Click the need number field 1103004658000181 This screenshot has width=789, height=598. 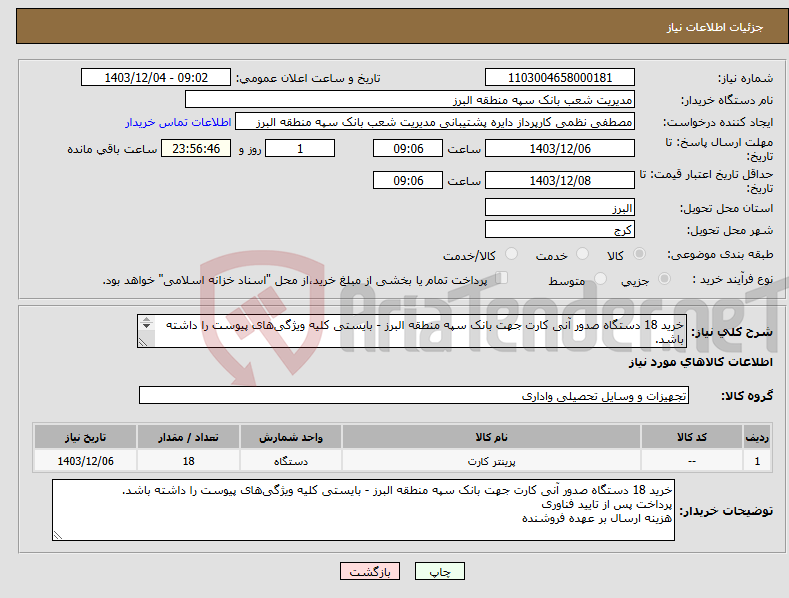pyautogui.click(x=560, y=78)
